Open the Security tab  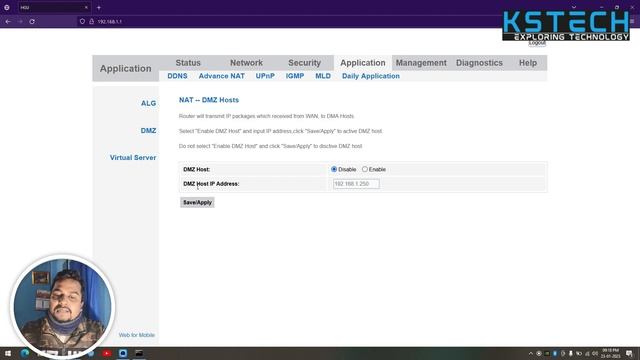click(304, 63)
